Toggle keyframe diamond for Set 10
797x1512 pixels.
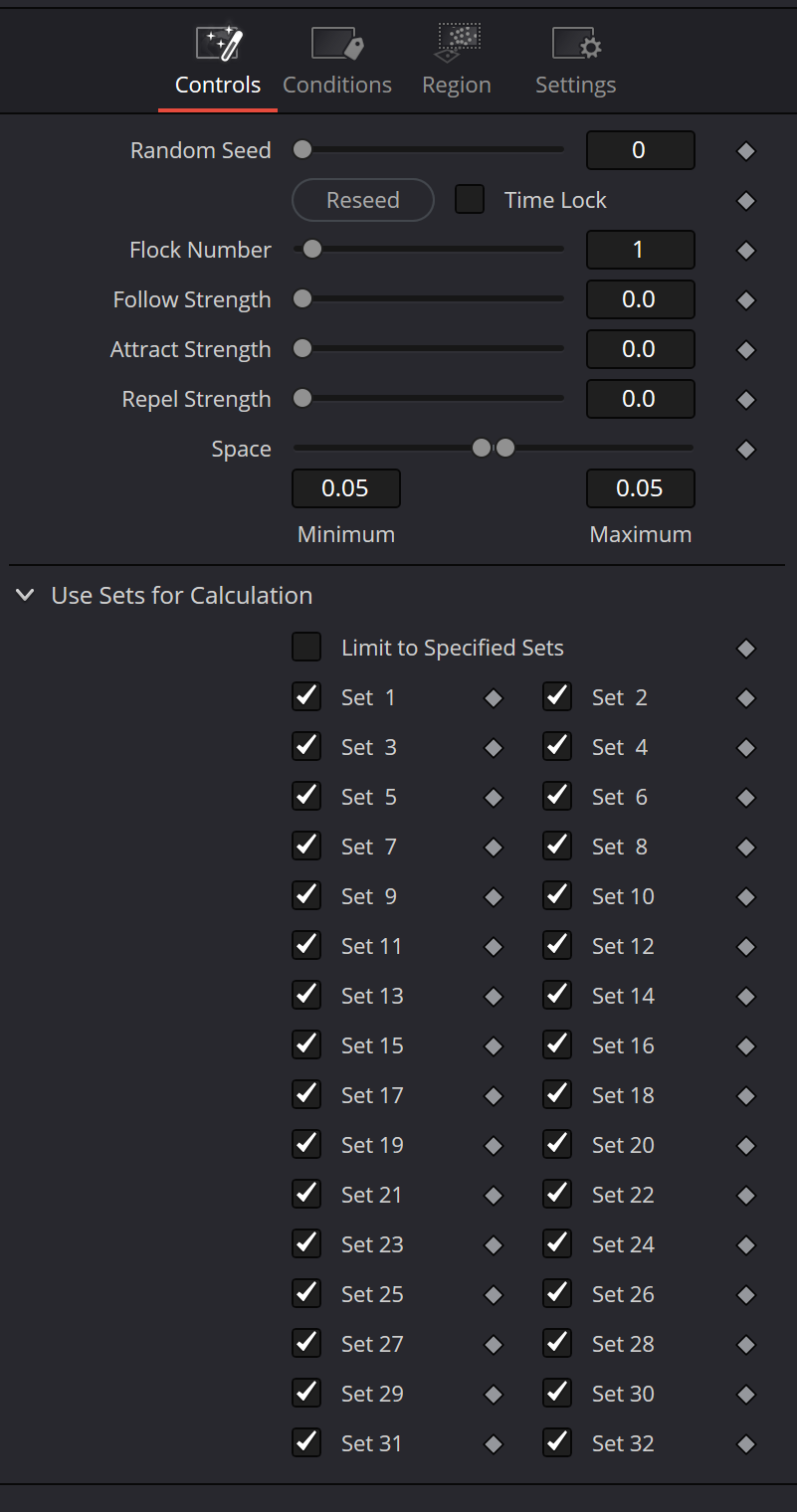[x=746, y=897]
